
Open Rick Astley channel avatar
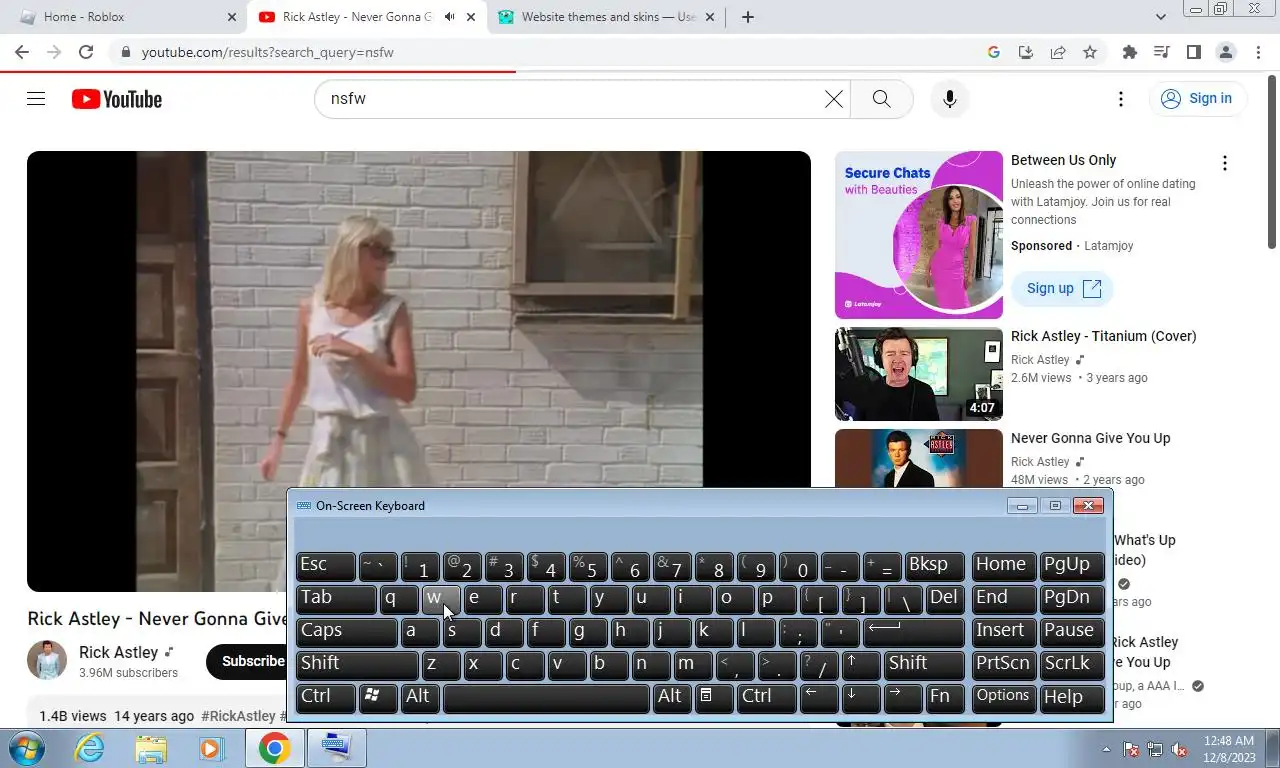[47, 660]
